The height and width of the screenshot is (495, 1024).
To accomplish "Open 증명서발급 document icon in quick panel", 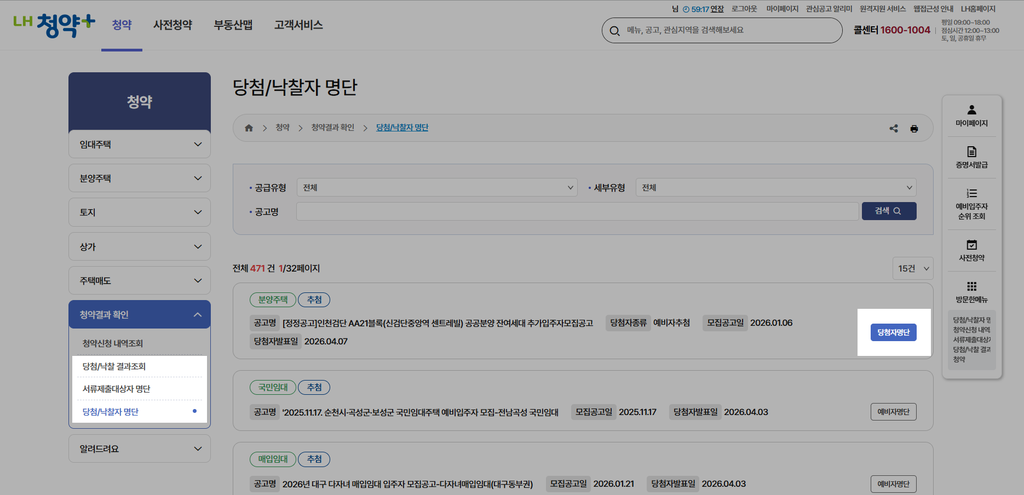I will [971, 152].
